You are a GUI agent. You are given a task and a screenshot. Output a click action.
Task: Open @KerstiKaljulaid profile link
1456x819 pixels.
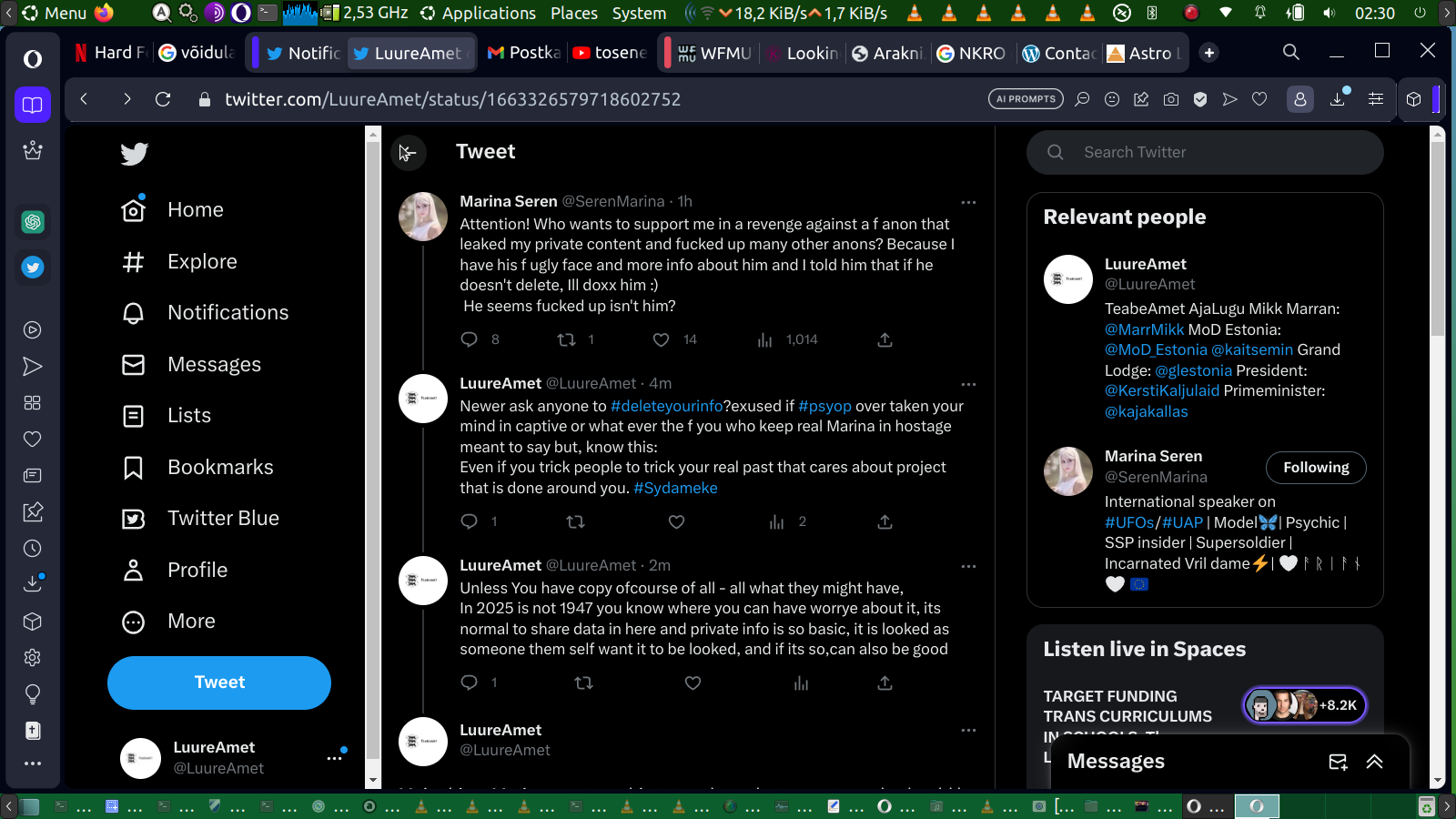1162,391
